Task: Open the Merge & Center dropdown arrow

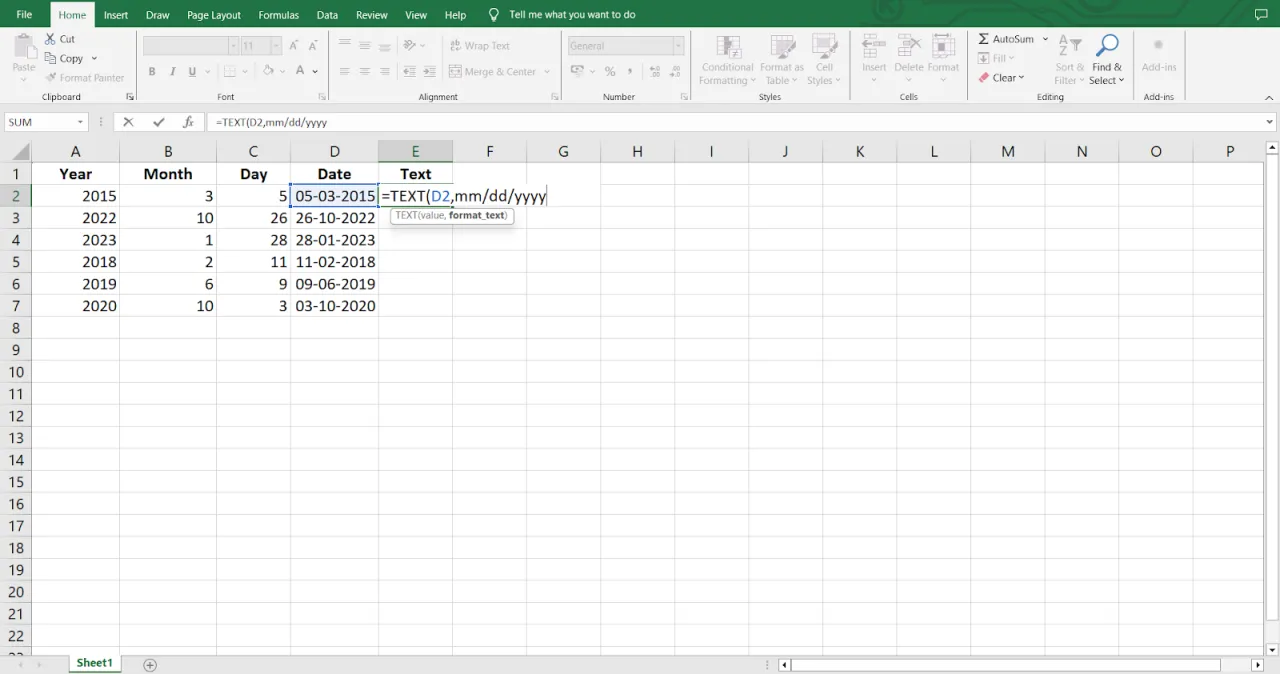Action: [x=547, y=71]
